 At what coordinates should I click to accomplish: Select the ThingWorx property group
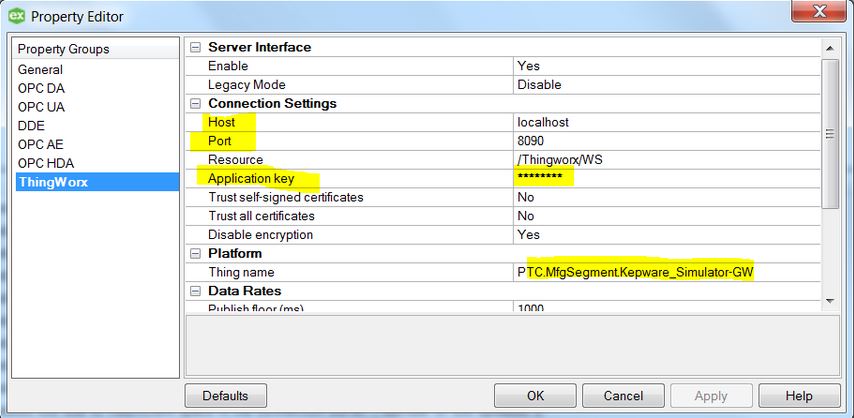pos(95,182)
